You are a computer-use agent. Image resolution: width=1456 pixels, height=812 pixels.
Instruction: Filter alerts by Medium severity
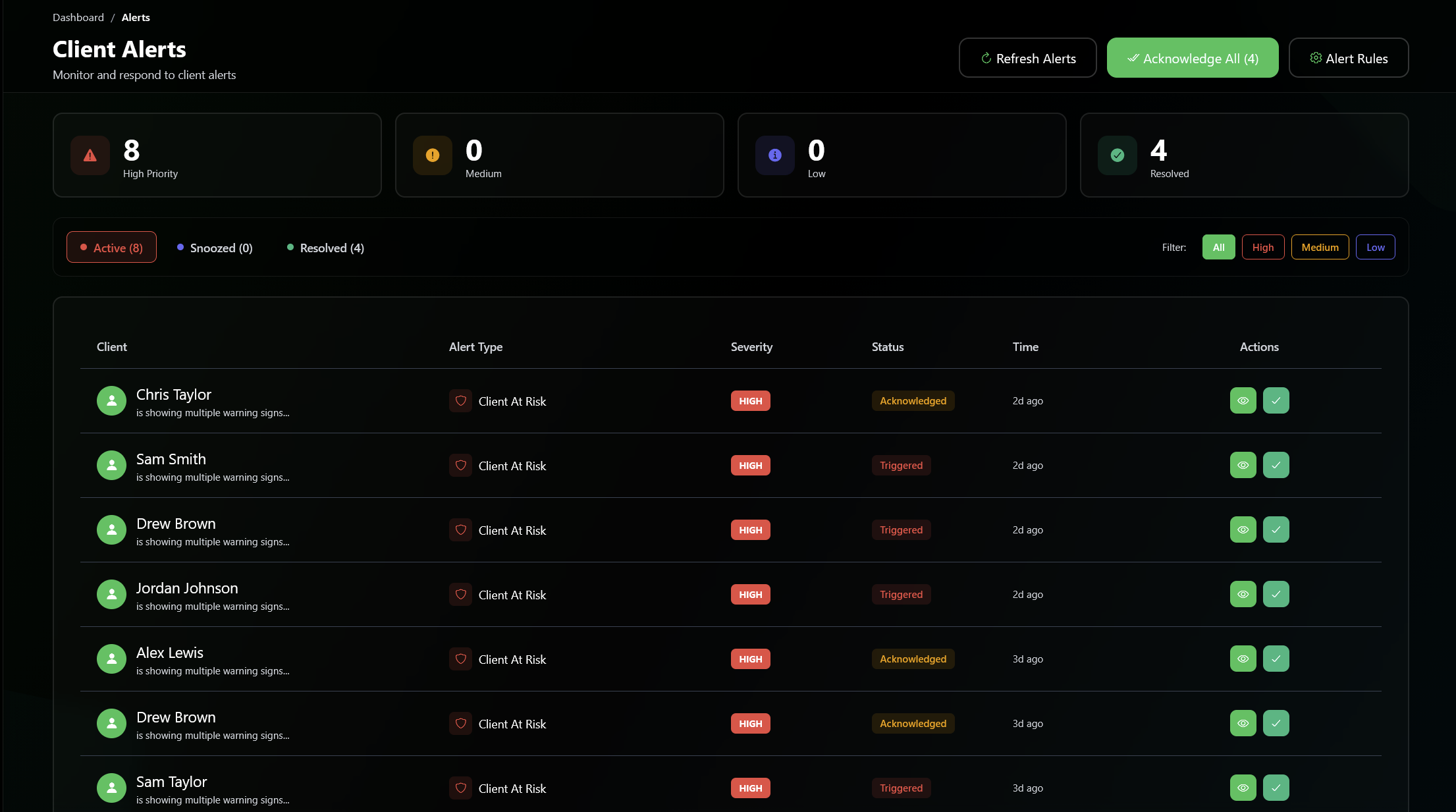[1320, 247]
